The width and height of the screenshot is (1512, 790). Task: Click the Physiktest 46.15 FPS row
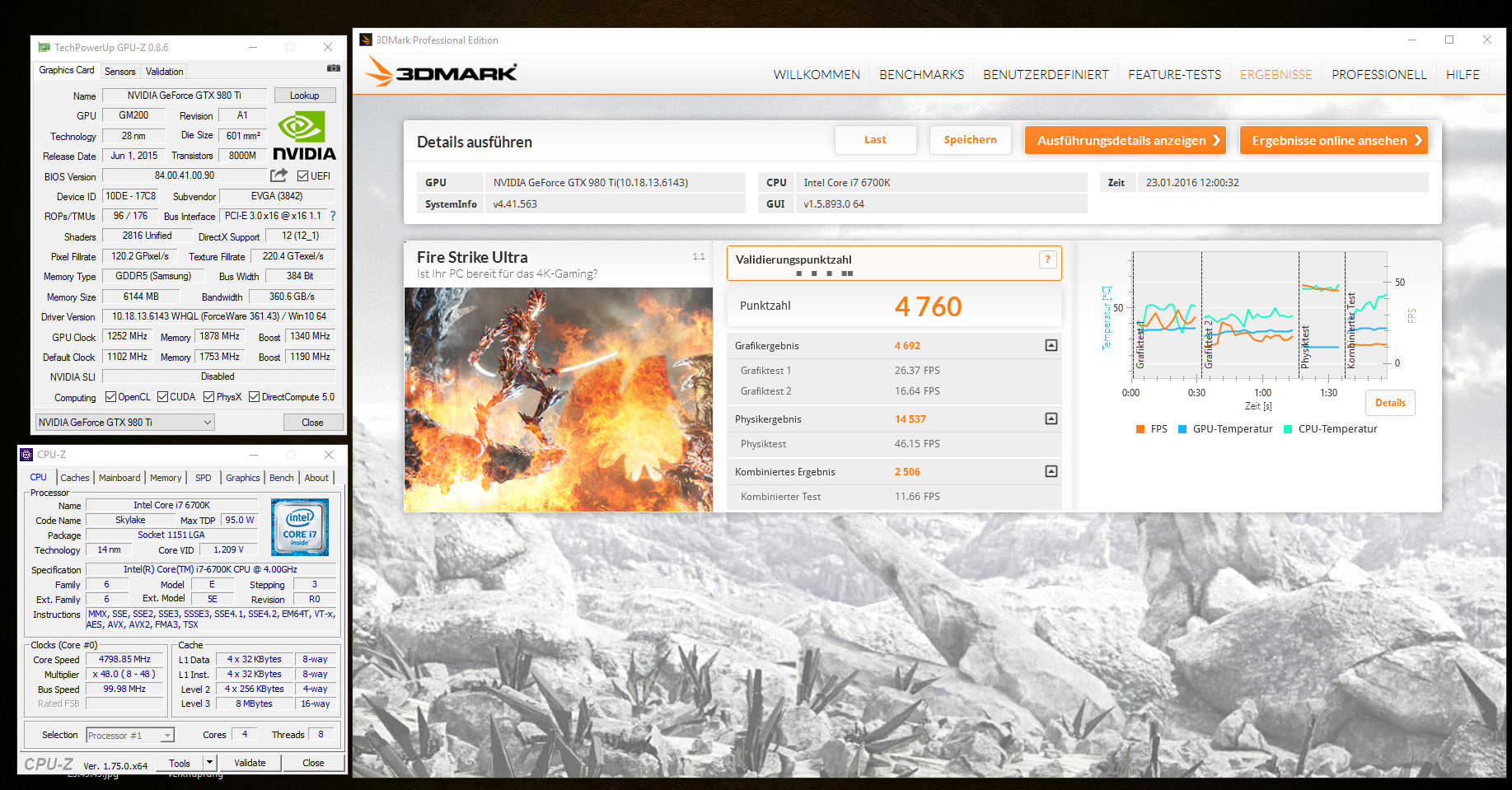pos(894,444)
